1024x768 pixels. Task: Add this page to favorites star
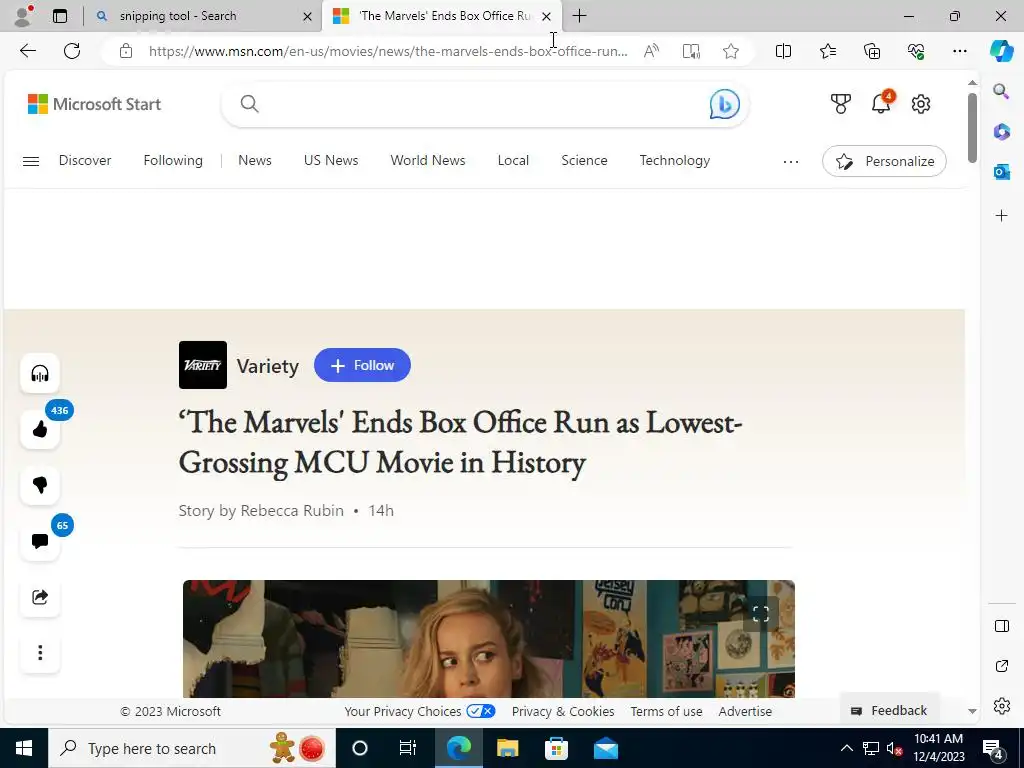point(731,51)
